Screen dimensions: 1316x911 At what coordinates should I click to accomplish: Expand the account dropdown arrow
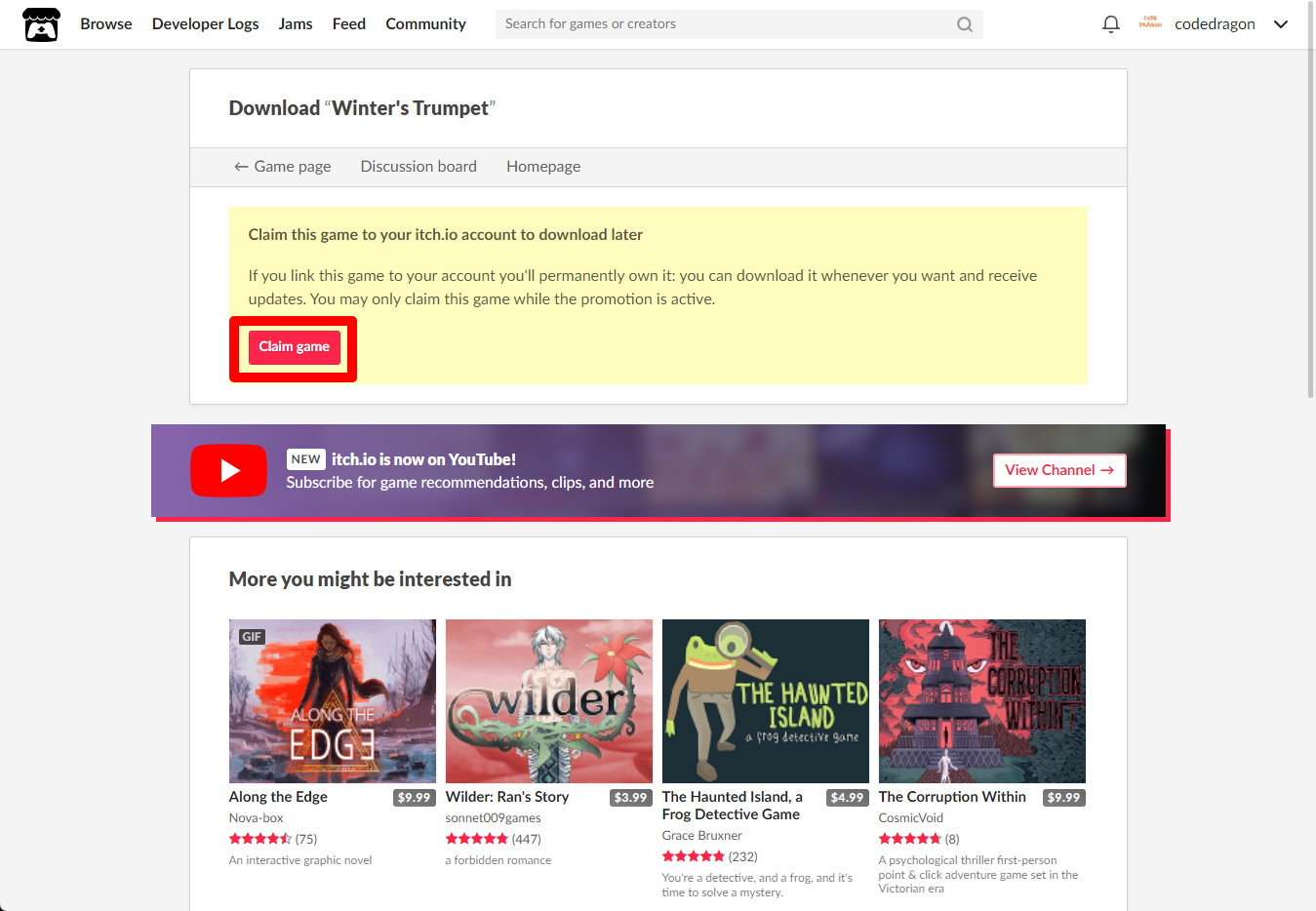(x=1281, y=24)
